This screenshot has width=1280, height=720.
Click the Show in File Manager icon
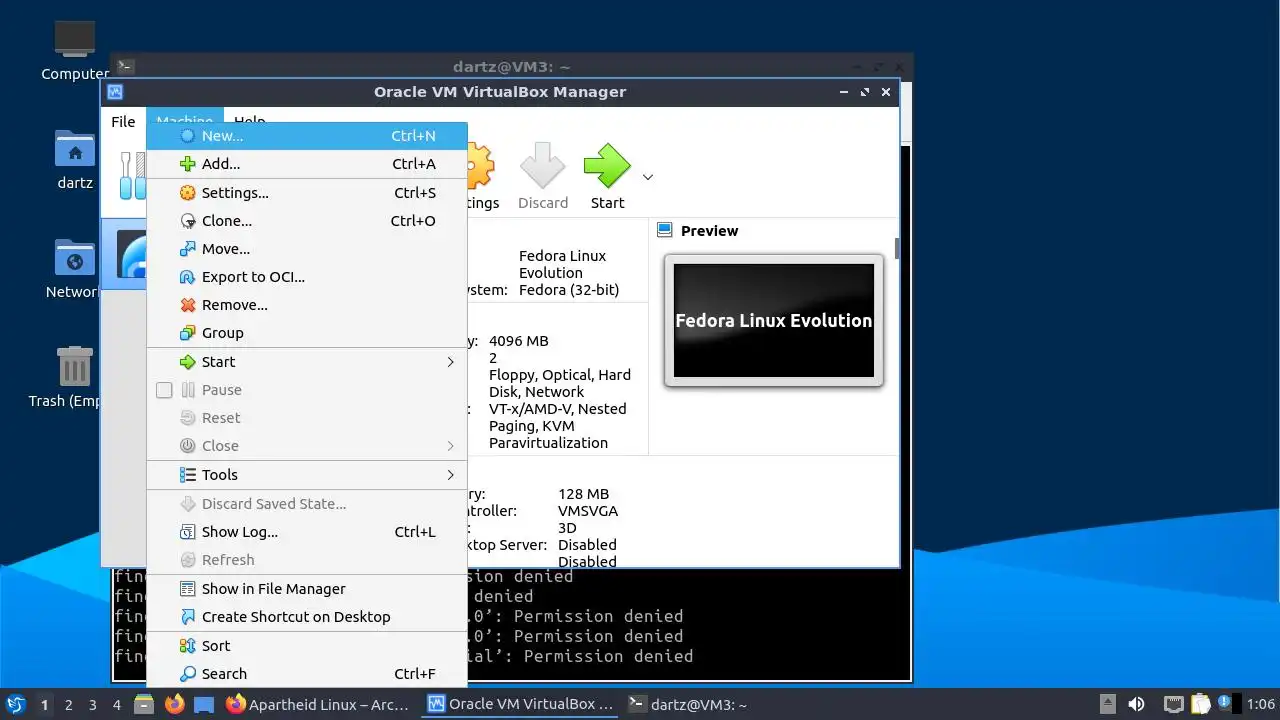(187, 589)
